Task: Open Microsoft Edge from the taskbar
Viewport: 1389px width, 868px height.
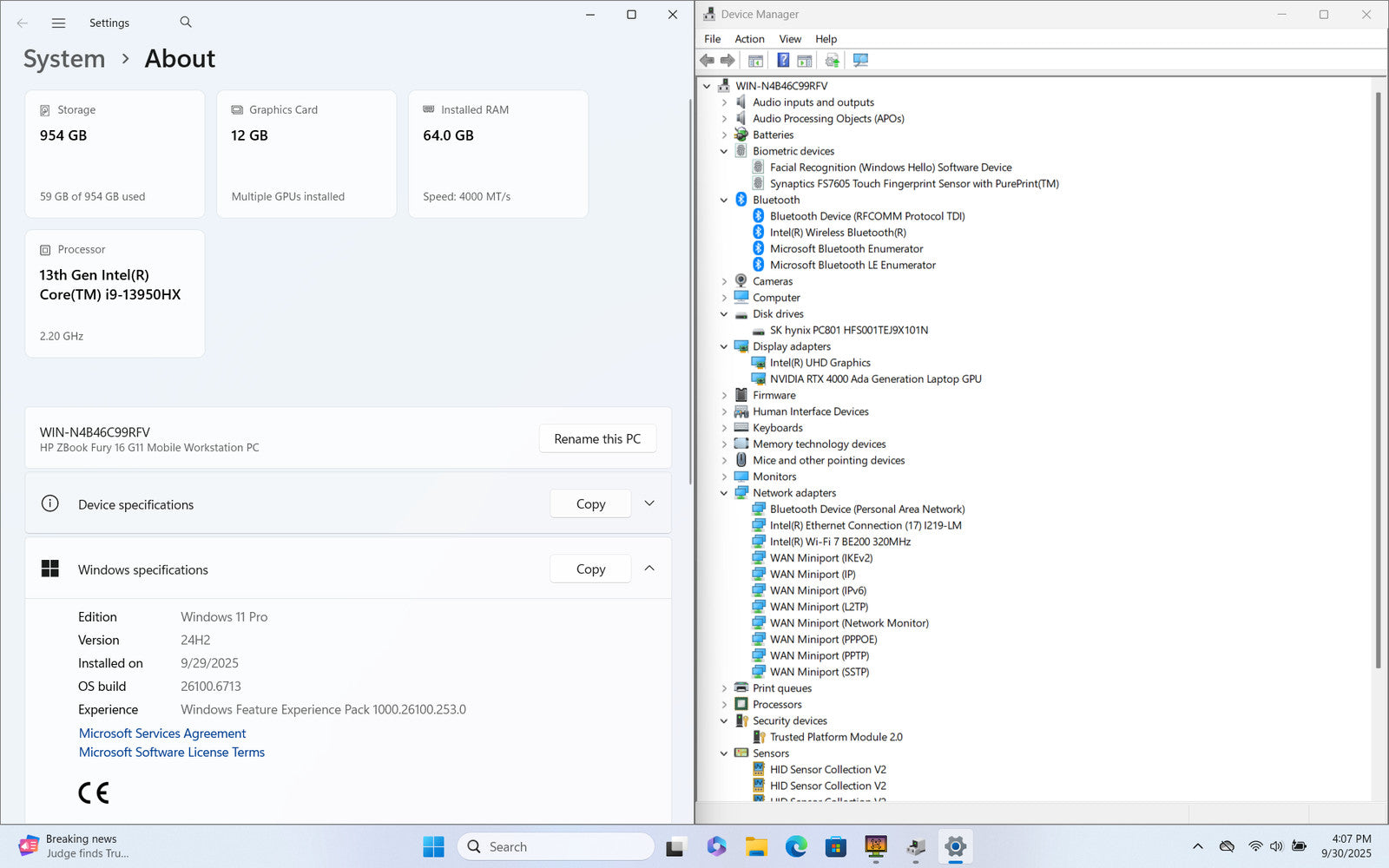Action: click(x=796, y=846)
